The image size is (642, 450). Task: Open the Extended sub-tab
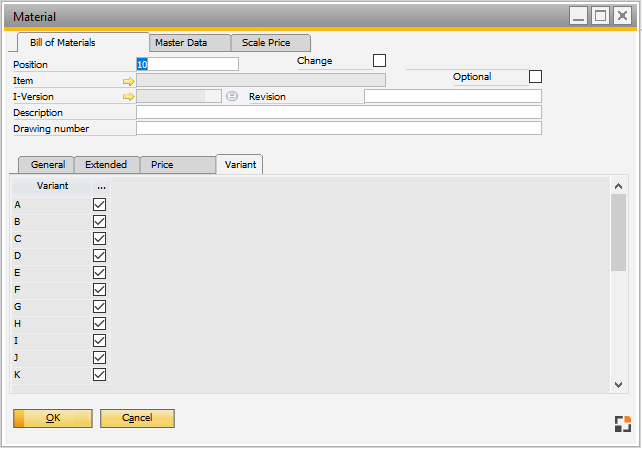[106, 164]
